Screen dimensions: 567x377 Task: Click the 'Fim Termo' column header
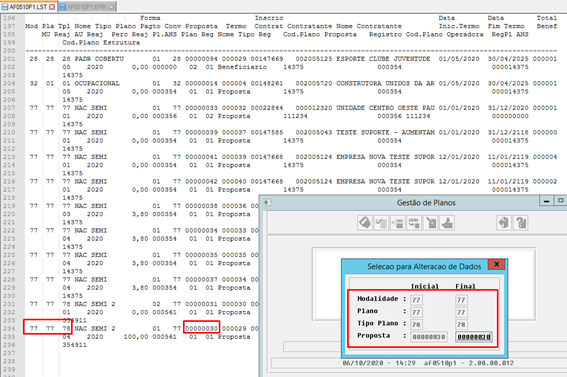pos(506,26)
